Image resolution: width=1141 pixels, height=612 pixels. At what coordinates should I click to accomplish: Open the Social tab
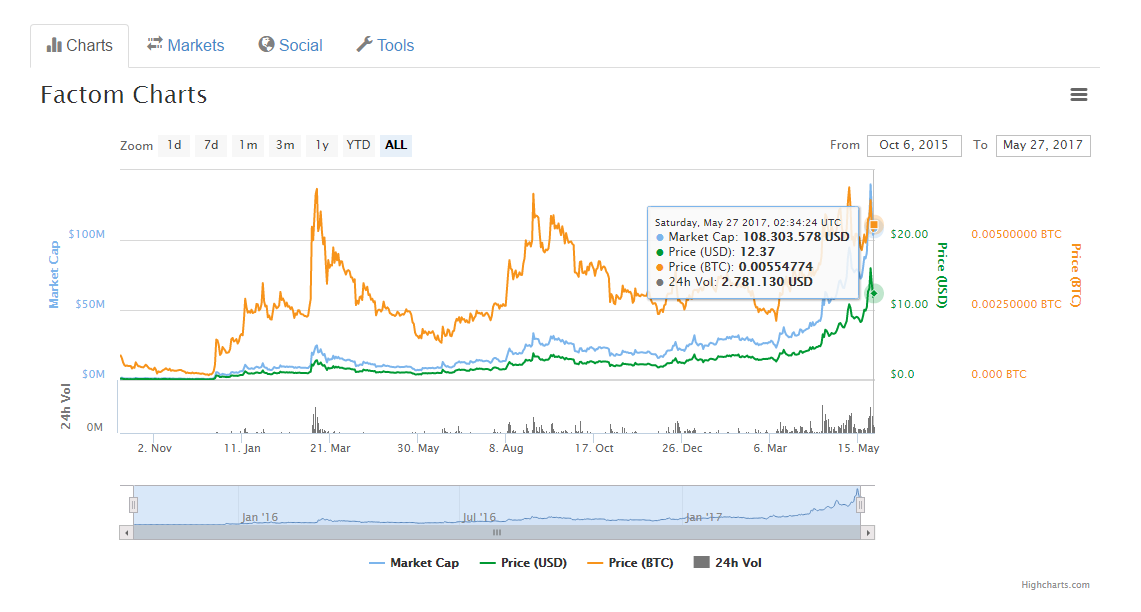(x=290, y=45)
